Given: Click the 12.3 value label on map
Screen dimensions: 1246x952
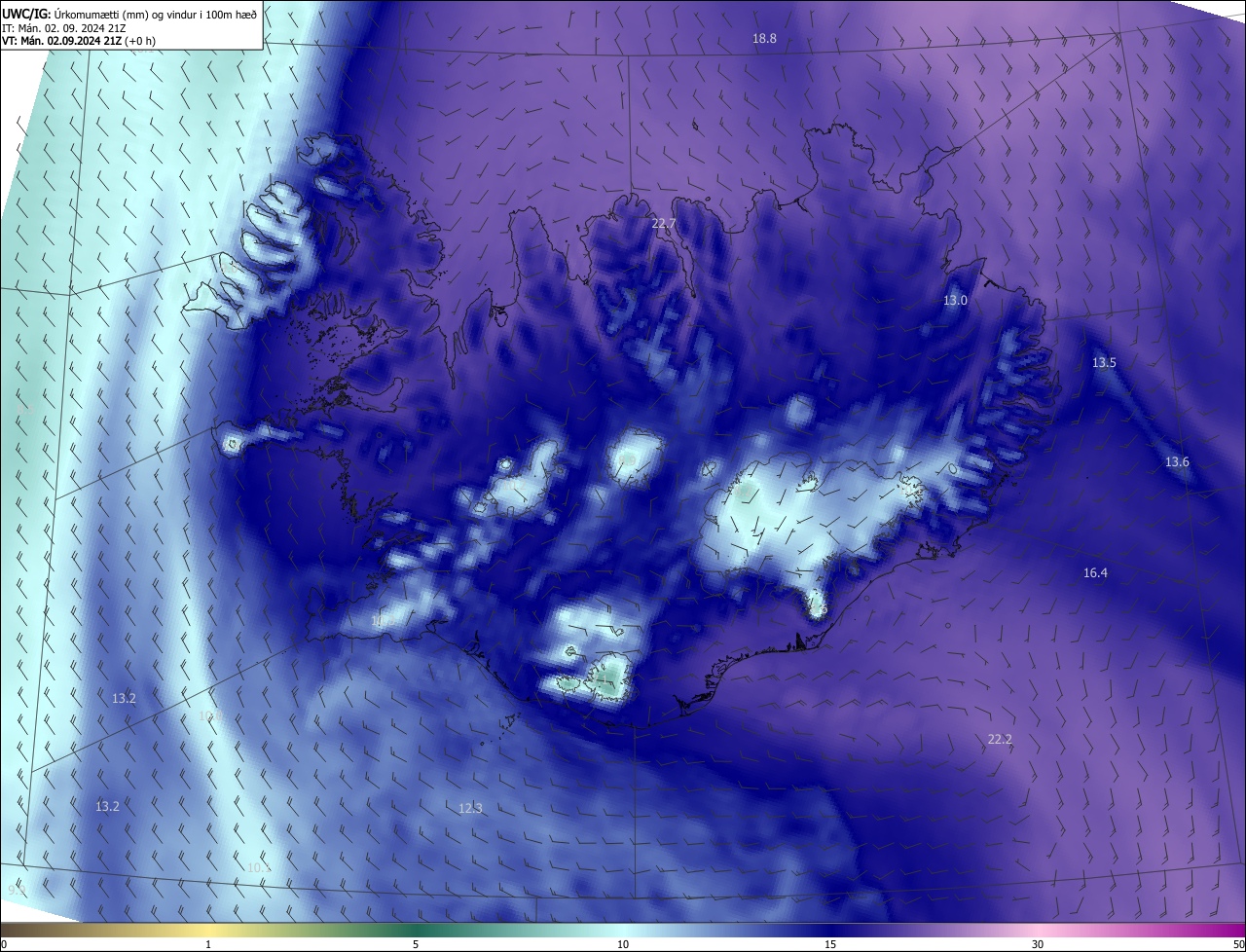Looking at the screenshot, I should 470,809.
